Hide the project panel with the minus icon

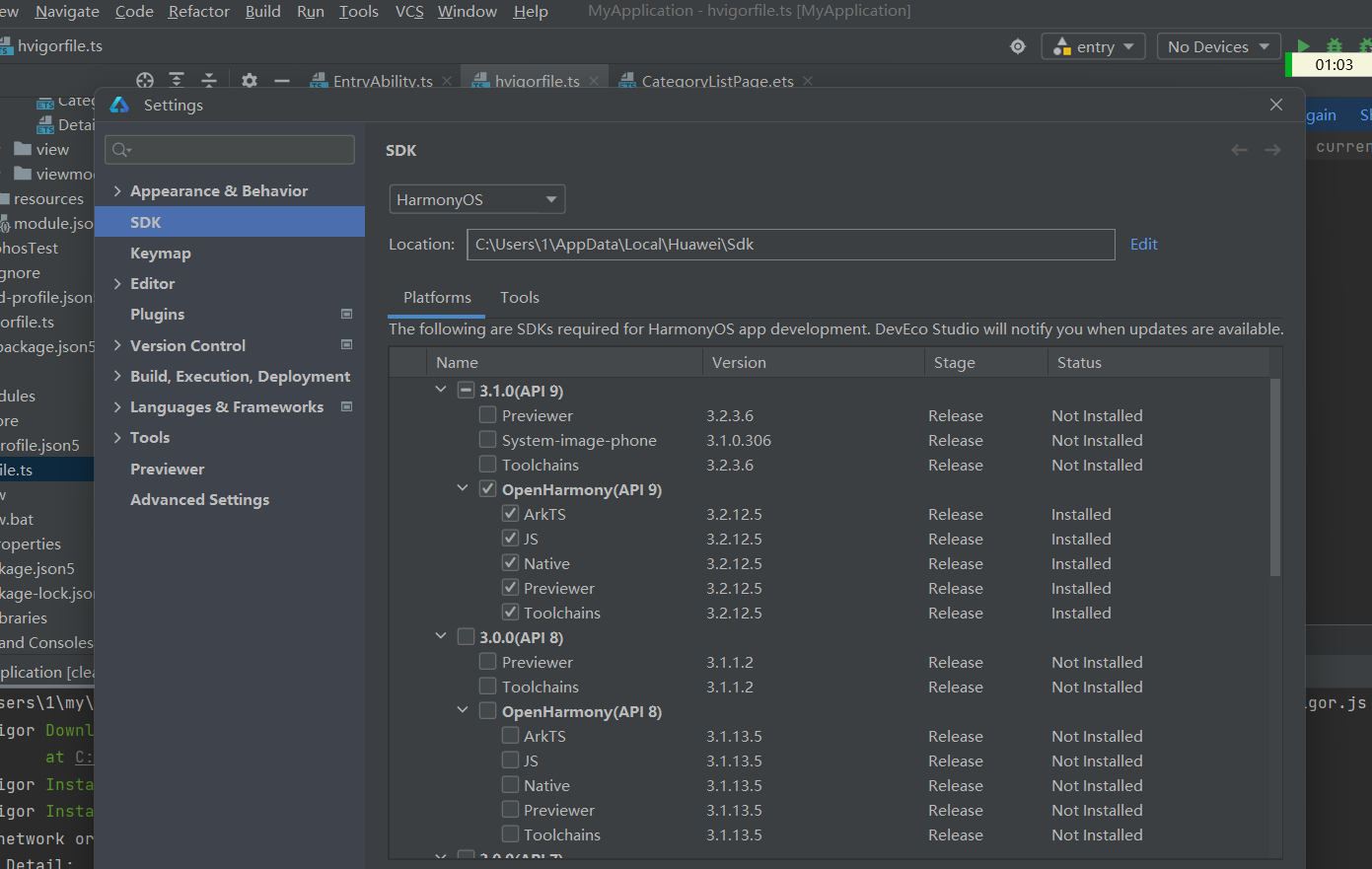[282, 81]
